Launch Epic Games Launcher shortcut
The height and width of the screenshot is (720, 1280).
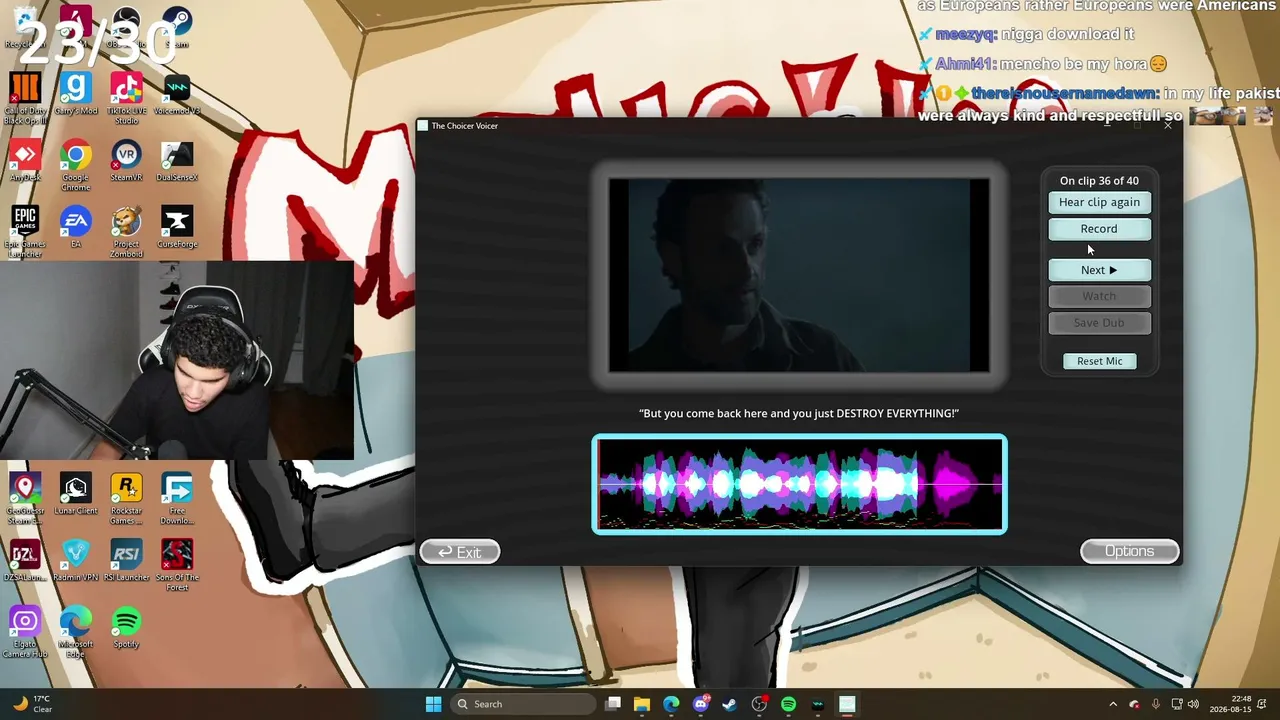pyautogui.click(x=25, y=232)
